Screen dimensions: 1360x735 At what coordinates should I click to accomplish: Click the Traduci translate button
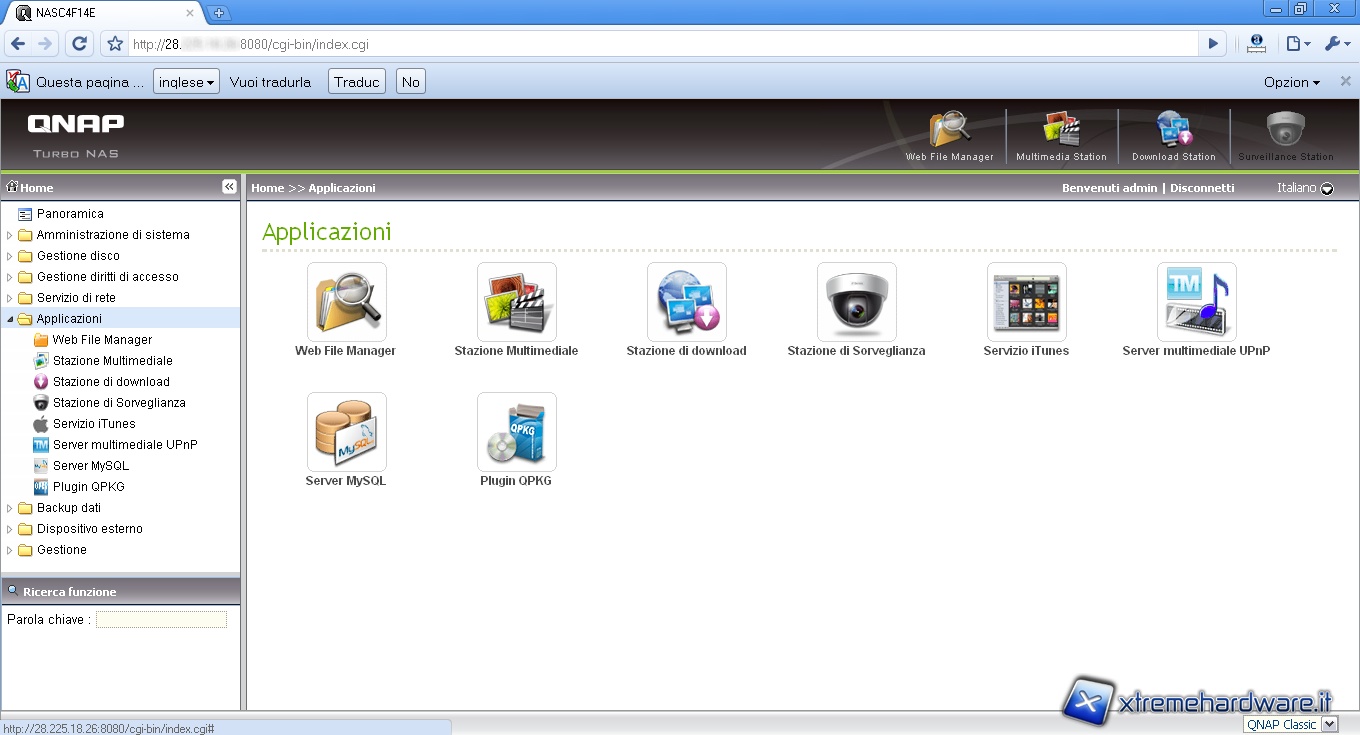point(357,82)
